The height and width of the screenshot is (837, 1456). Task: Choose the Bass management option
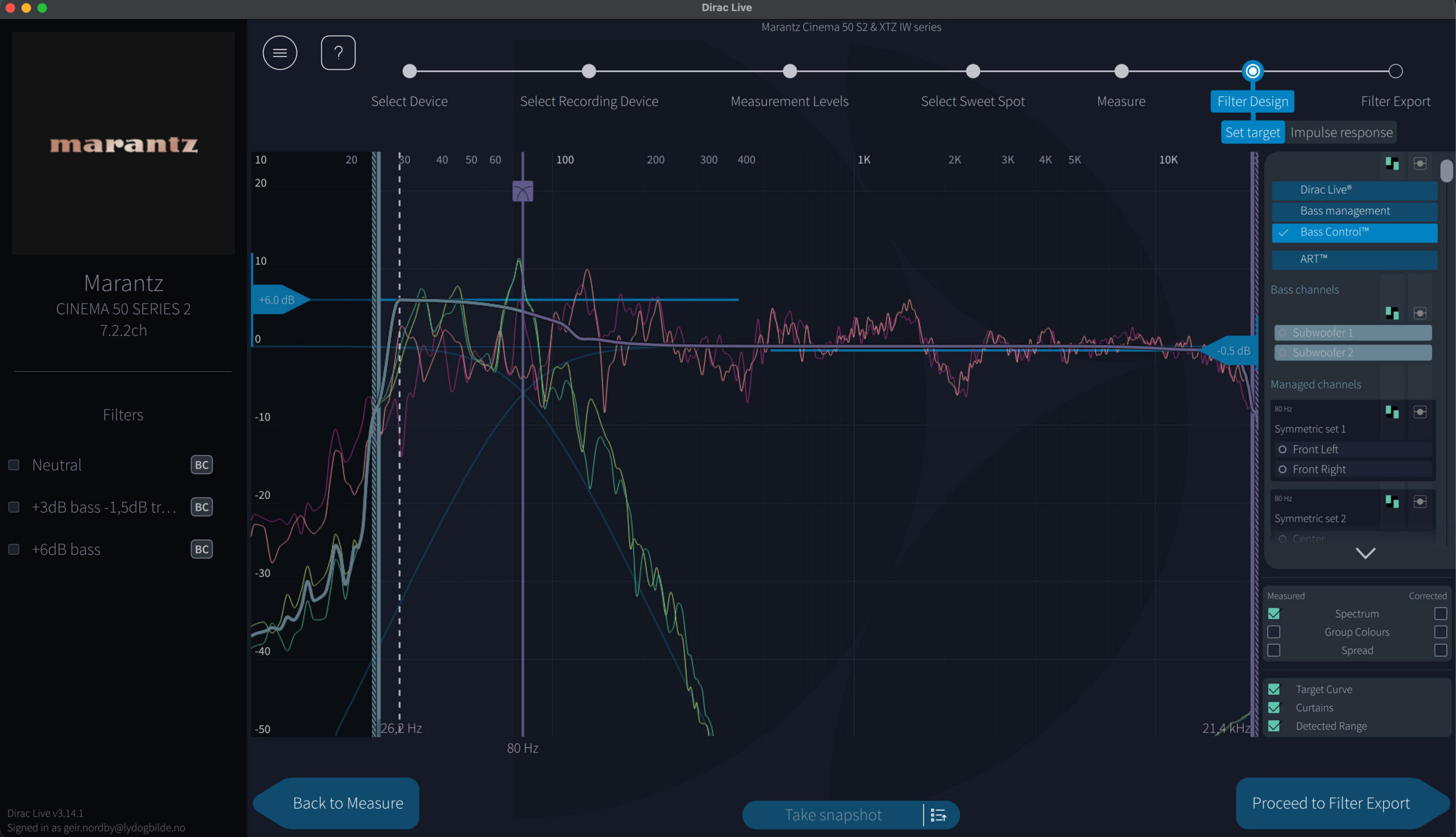[x=1355, y=212]
